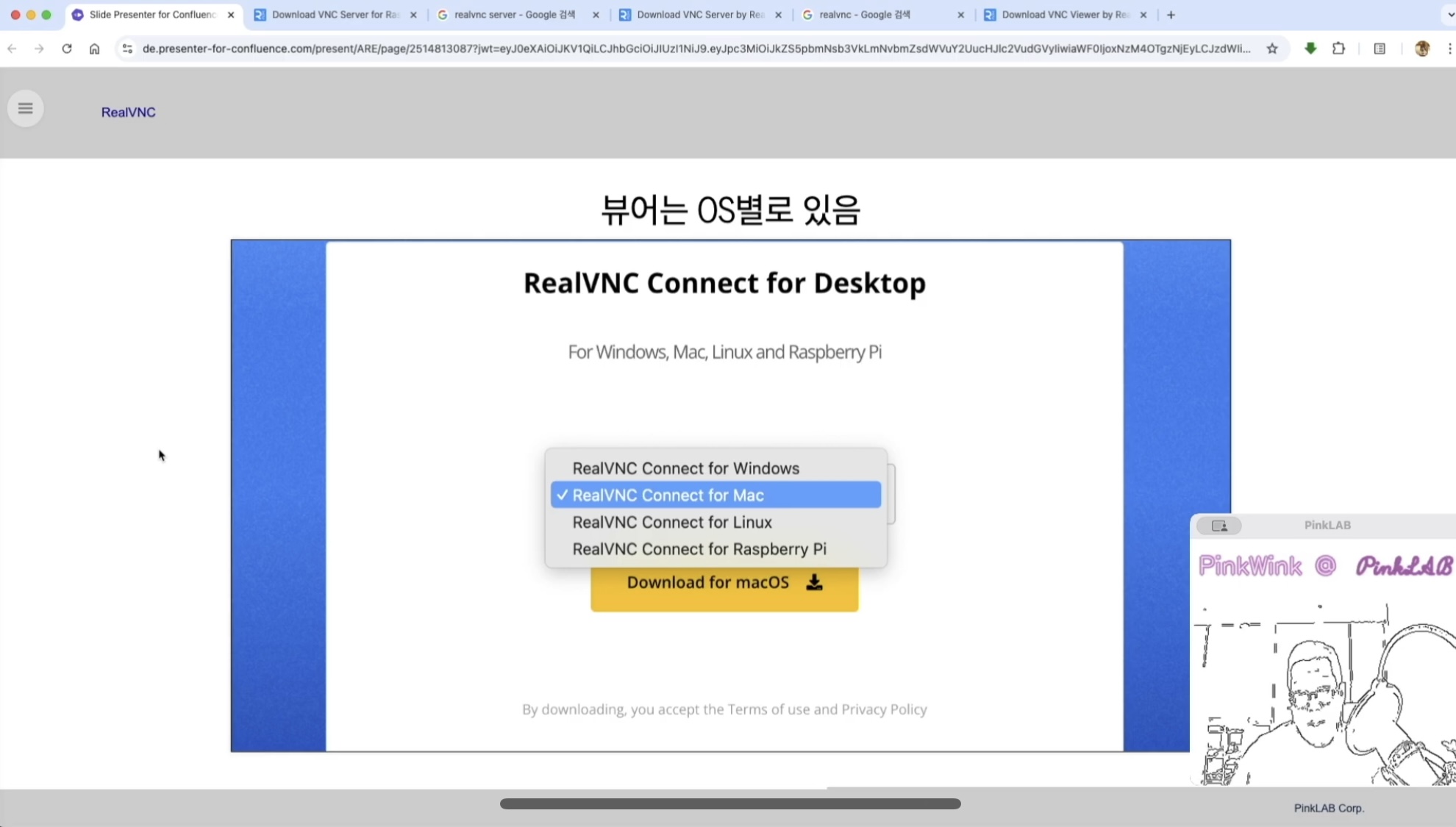Click the home icon in the toolbar
1456x827 pixels.
[x=94, y=49]
